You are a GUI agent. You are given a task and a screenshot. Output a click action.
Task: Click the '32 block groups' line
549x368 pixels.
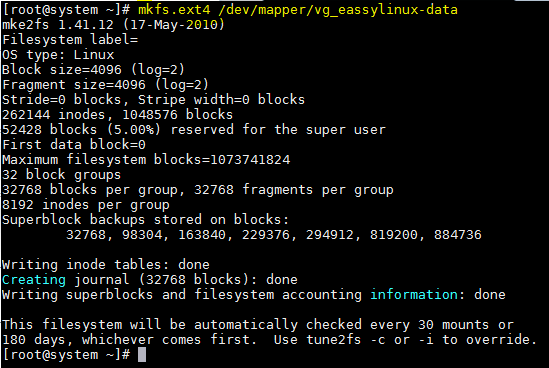(61, 174)
